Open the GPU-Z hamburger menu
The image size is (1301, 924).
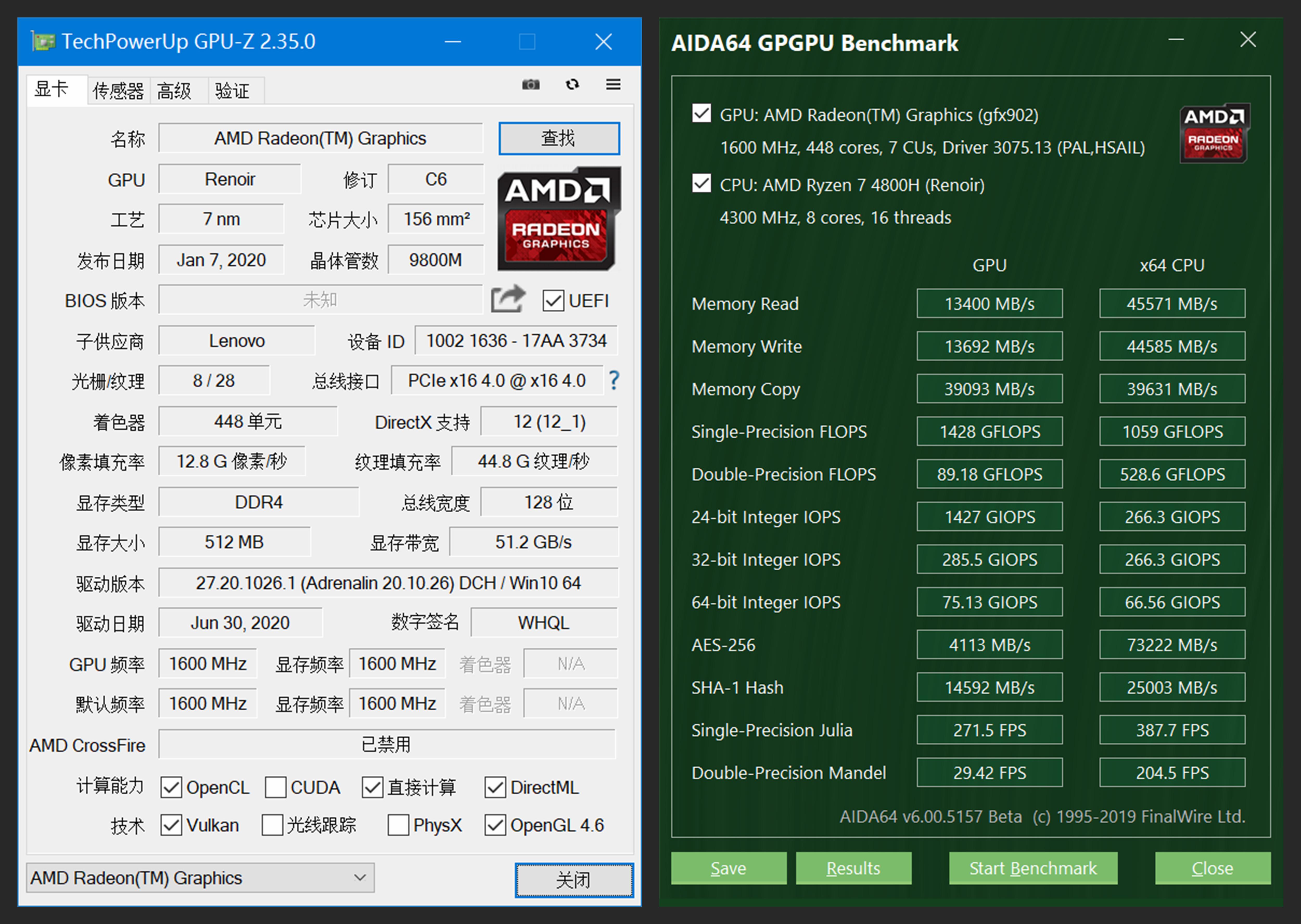coord(613,84)
